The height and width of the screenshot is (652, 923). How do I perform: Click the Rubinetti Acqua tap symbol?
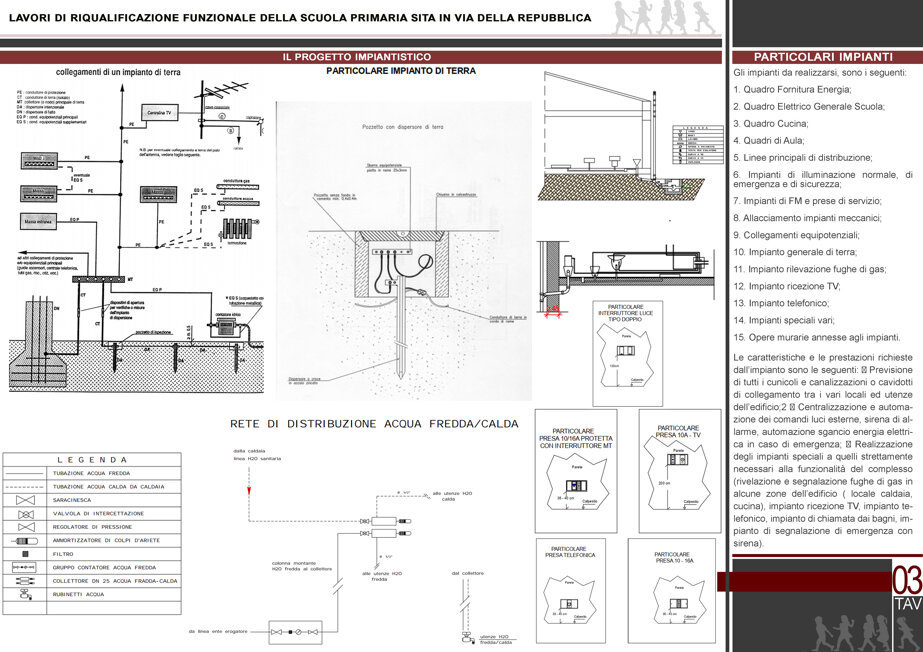[25, 594]
